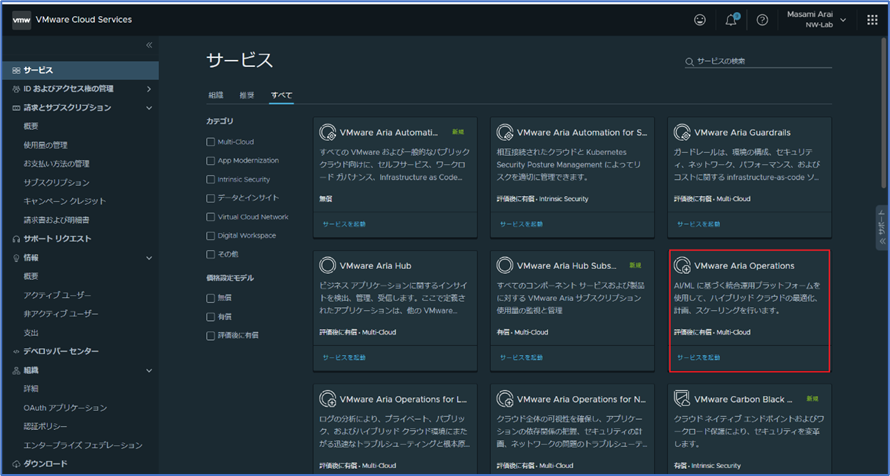Check the その他 category filter
The image size is (890, 476).
point(211,254)
